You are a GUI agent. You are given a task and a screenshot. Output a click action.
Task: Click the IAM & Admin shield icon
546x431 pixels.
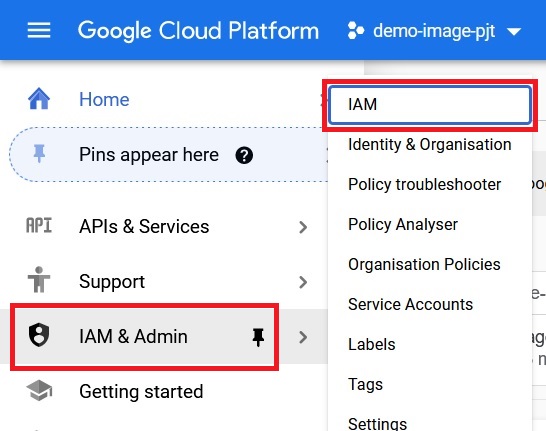(x=39, y=335)
